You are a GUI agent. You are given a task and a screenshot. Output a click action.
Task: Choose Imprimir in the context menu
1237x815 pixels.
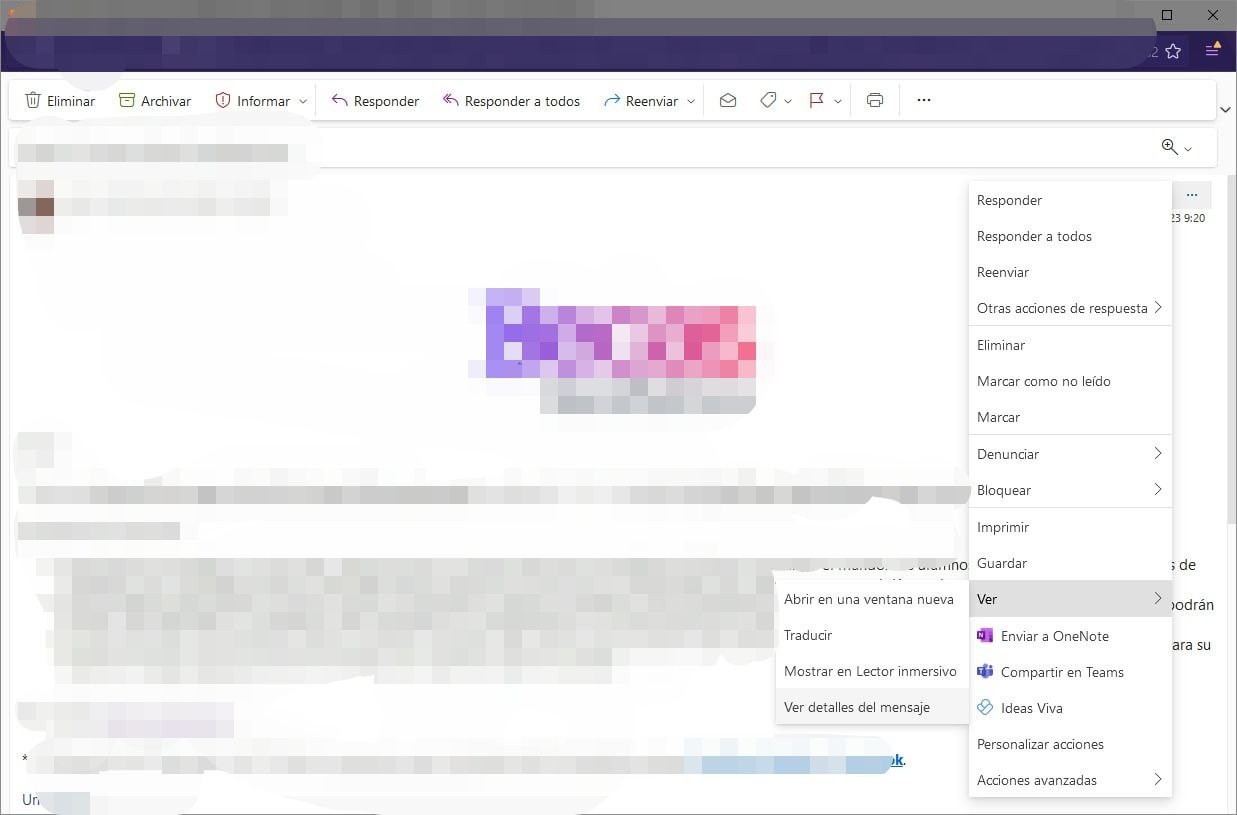[1070, 527]
